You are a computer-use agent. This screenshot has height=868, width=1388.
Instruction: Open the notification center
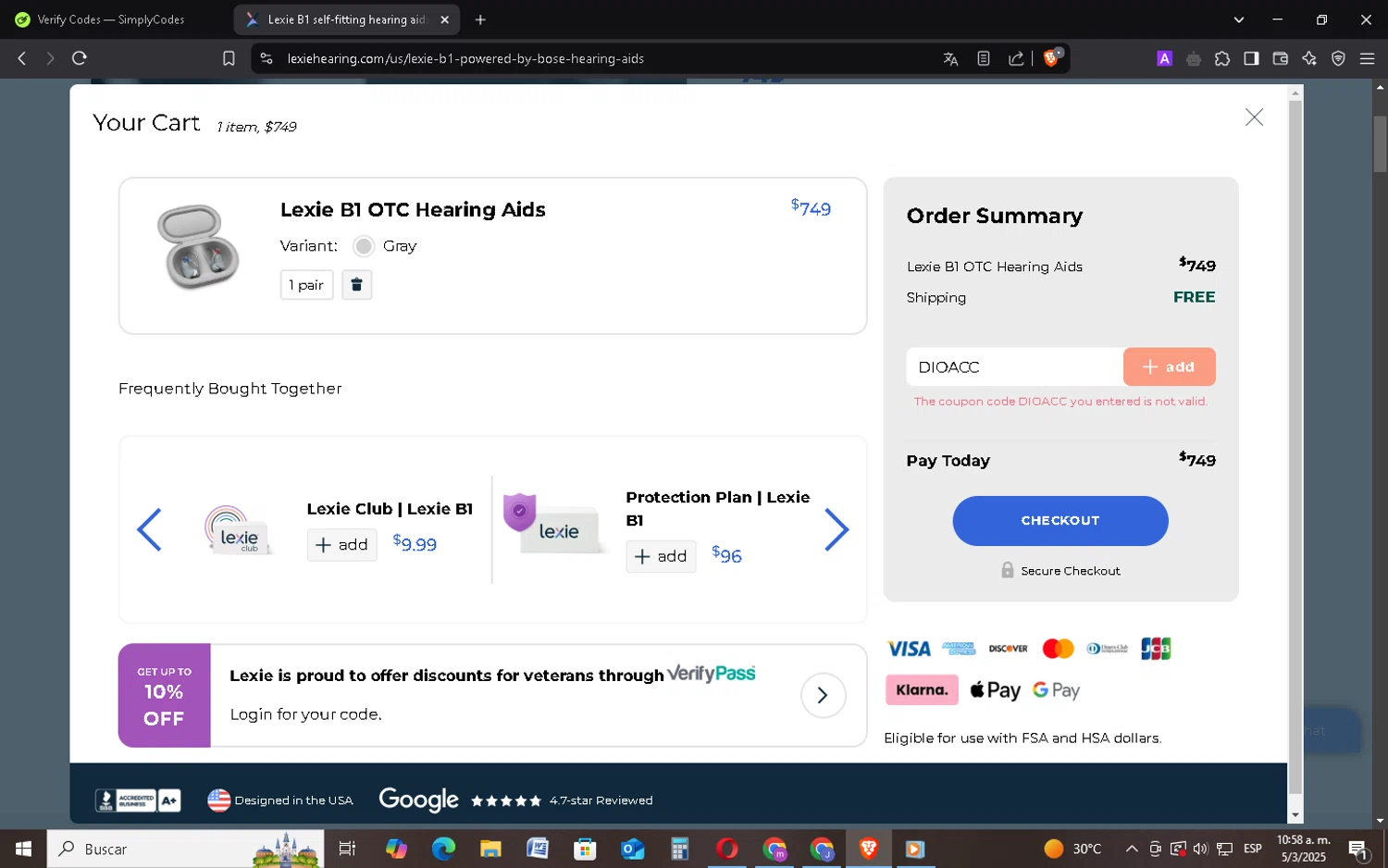[x=1358, y=849]
